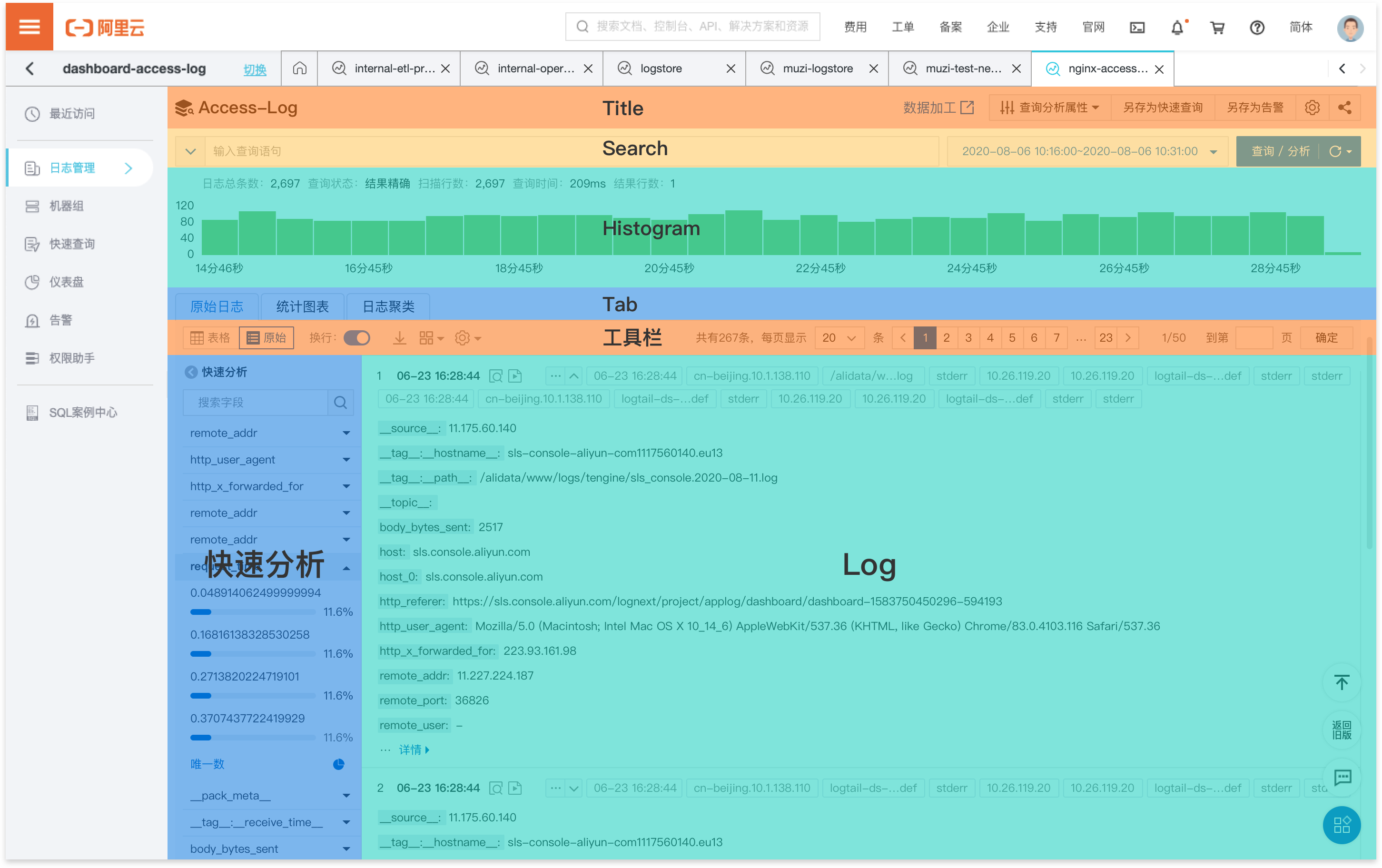The width and height of the screenshot is (1382, 868).
Task: Switch to the 统计图表 tab
Action: click(303, 306)
